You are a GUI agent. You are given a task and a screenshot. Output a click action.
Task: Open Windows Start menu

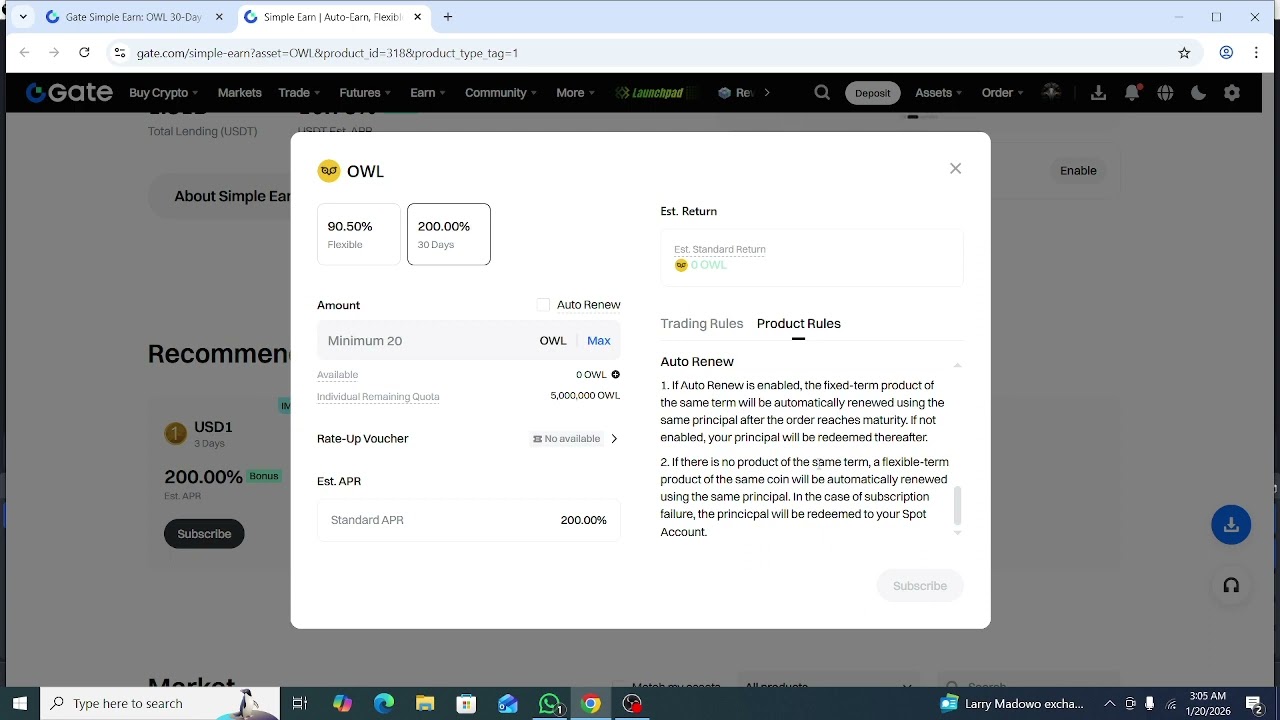click(20, 704)
